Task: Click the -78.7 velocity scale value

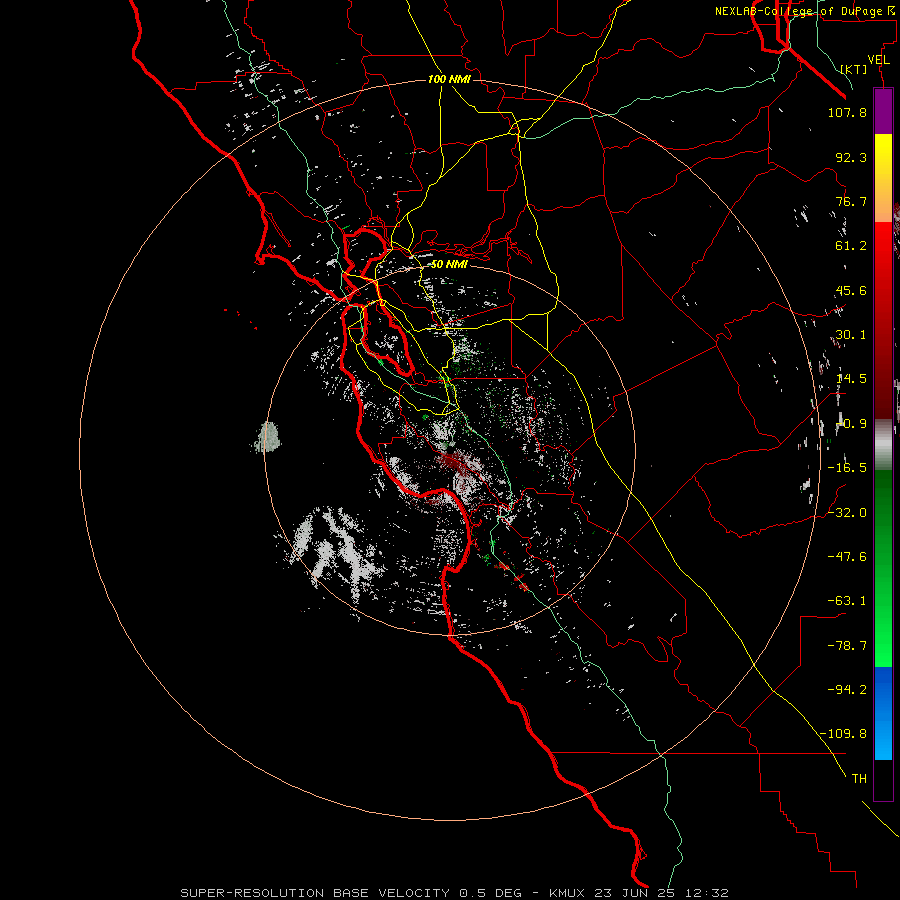Action: pos(847,646)
